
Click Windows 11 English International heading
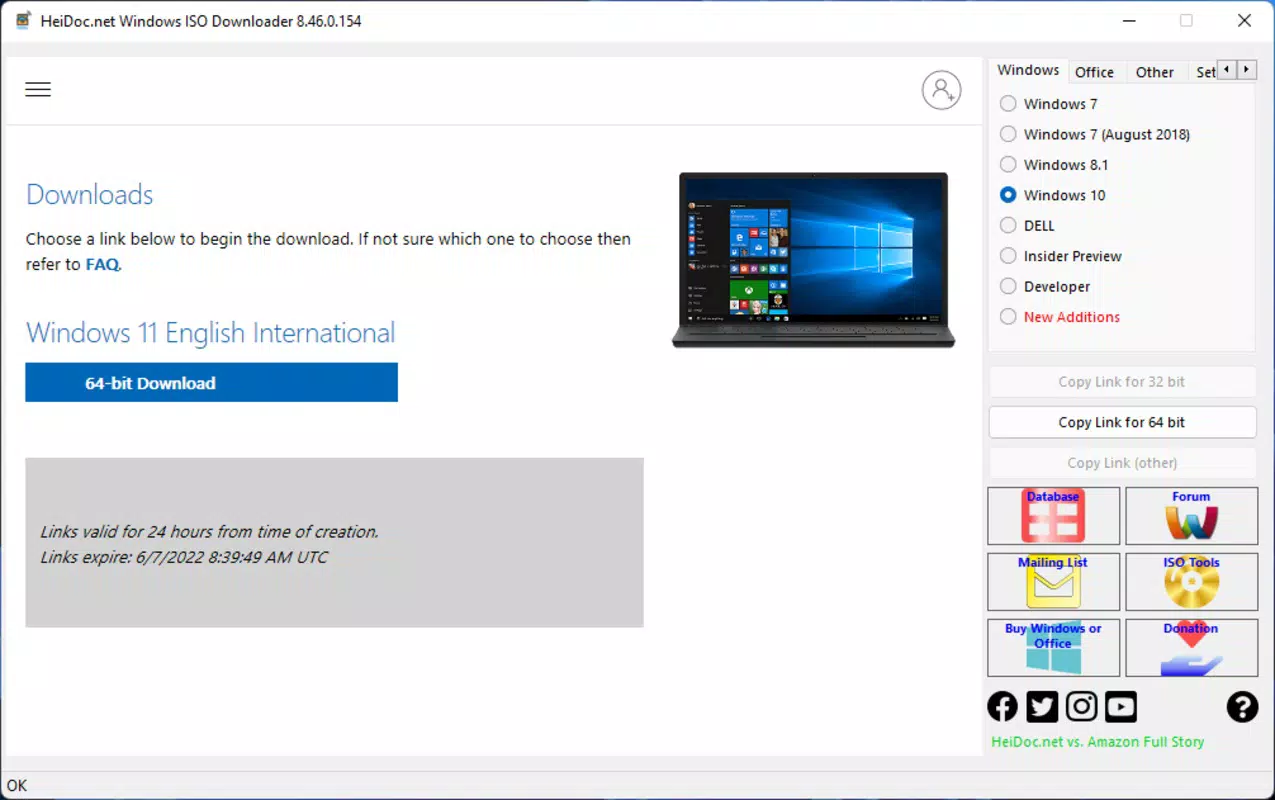(210, 333)
